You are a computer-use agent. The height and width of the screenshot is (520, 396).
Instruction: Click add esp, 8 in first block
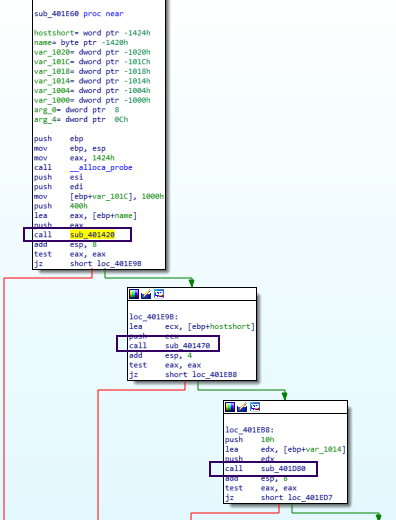65,244
